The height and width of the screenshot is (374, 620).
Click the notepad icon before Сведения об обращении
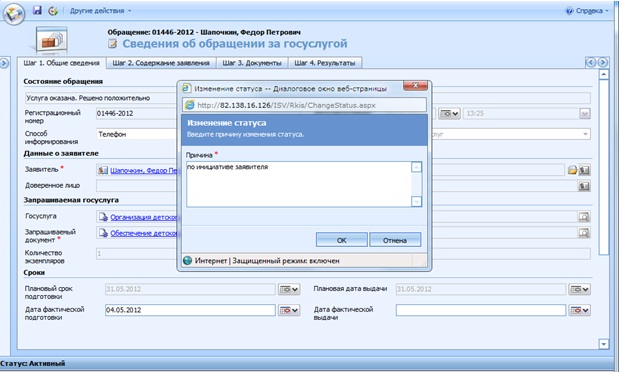(x=113, y=44)
